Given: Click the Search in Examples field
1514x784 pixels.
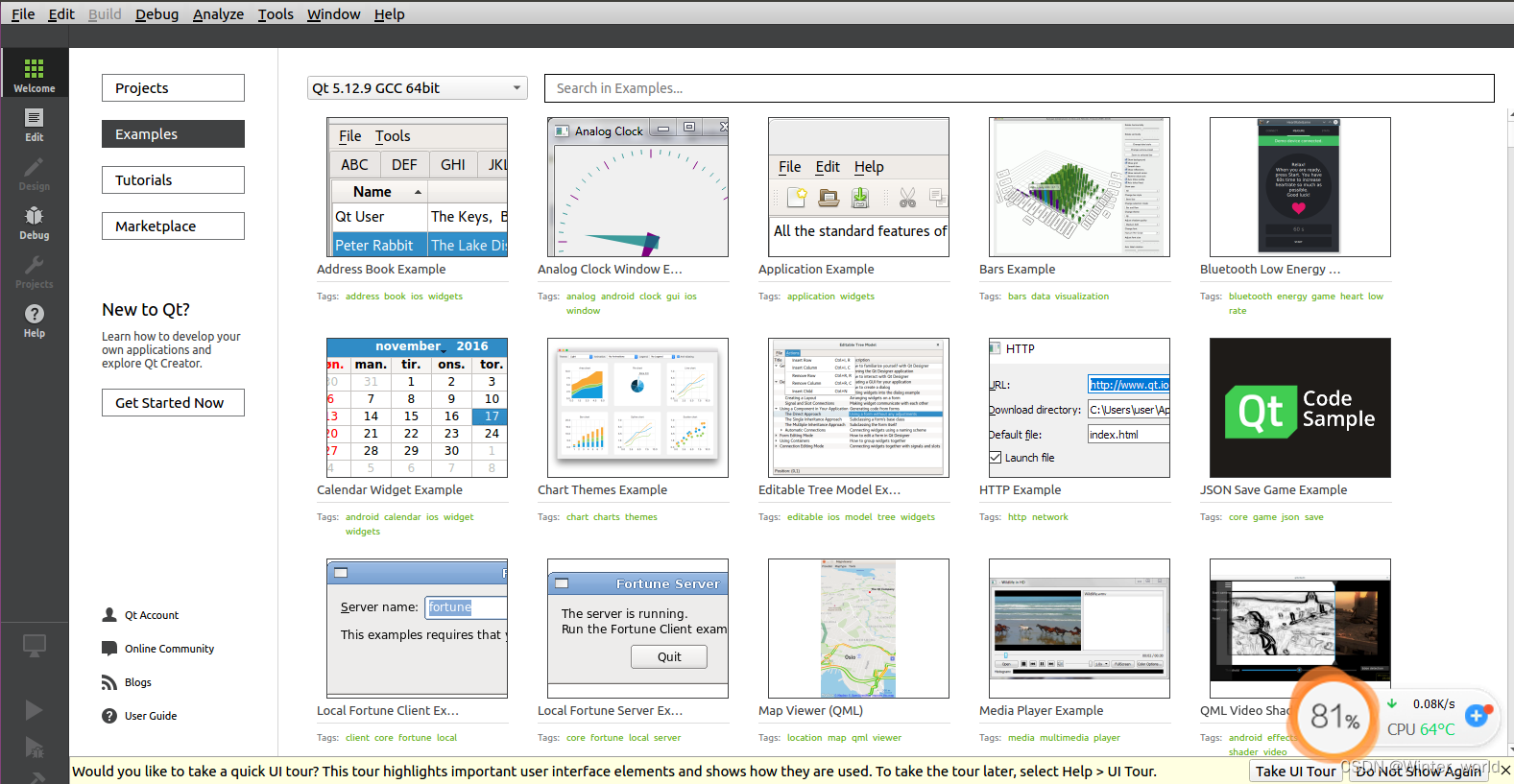Looking at the screenshot, I should pyautogui.click(x=1018, y=88).
